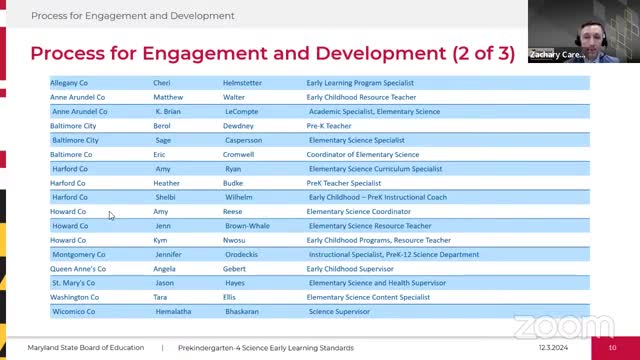The height and width of the screenshot is (360, 640).
Task: Click the 'Maryland State Board of Education' footer
Action: [x=86, y=348]
